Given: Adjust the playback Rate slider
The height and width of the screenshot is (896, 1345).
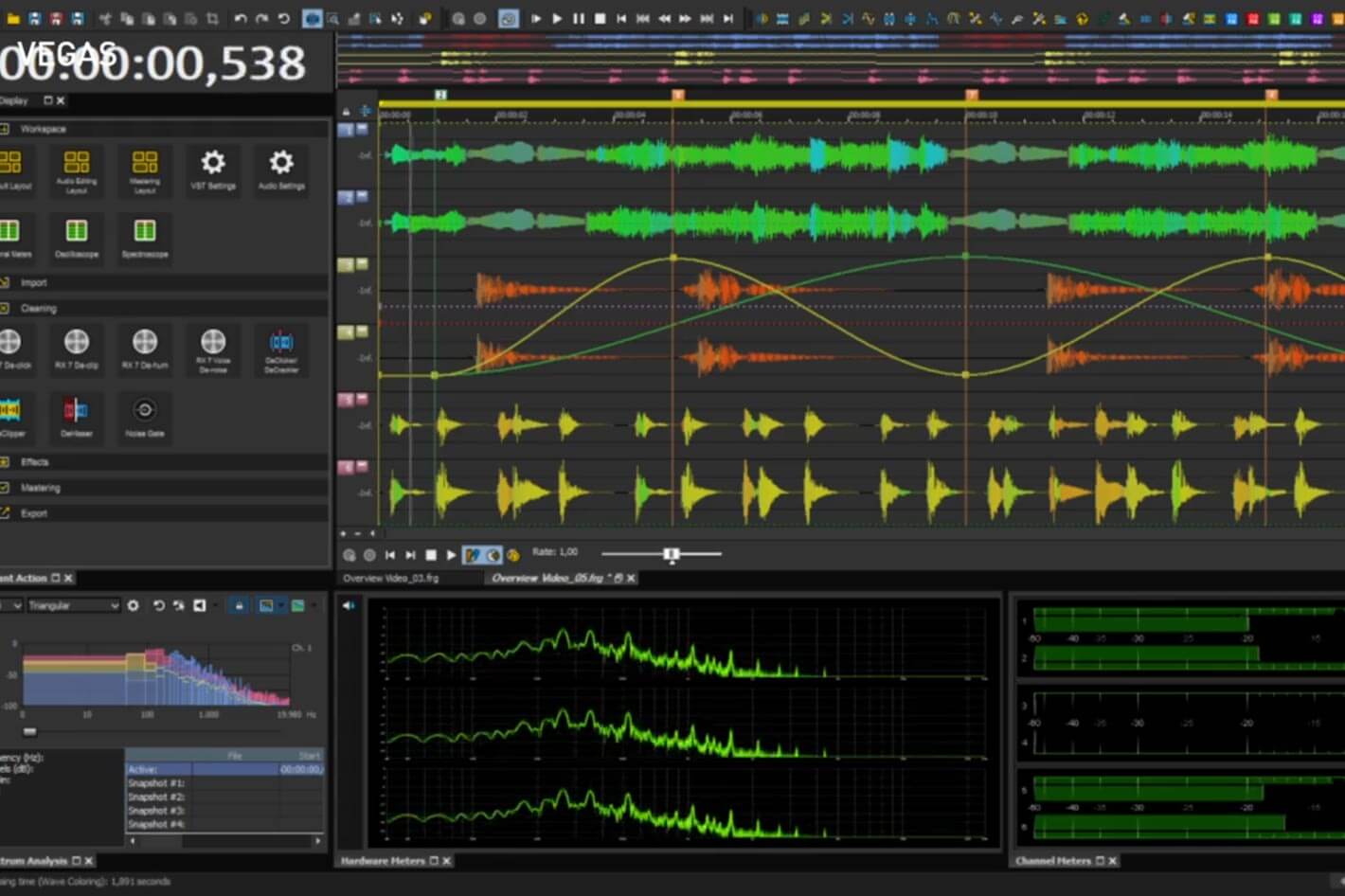Looking at the screenshot, I should [x=672, y=554].
